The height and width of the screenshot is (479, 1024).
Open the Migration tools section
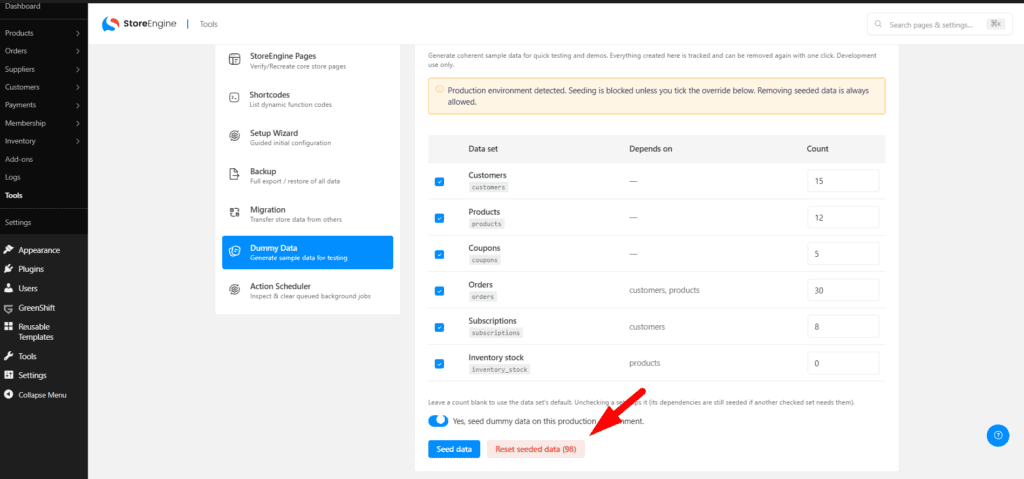(x=308, y=214)
